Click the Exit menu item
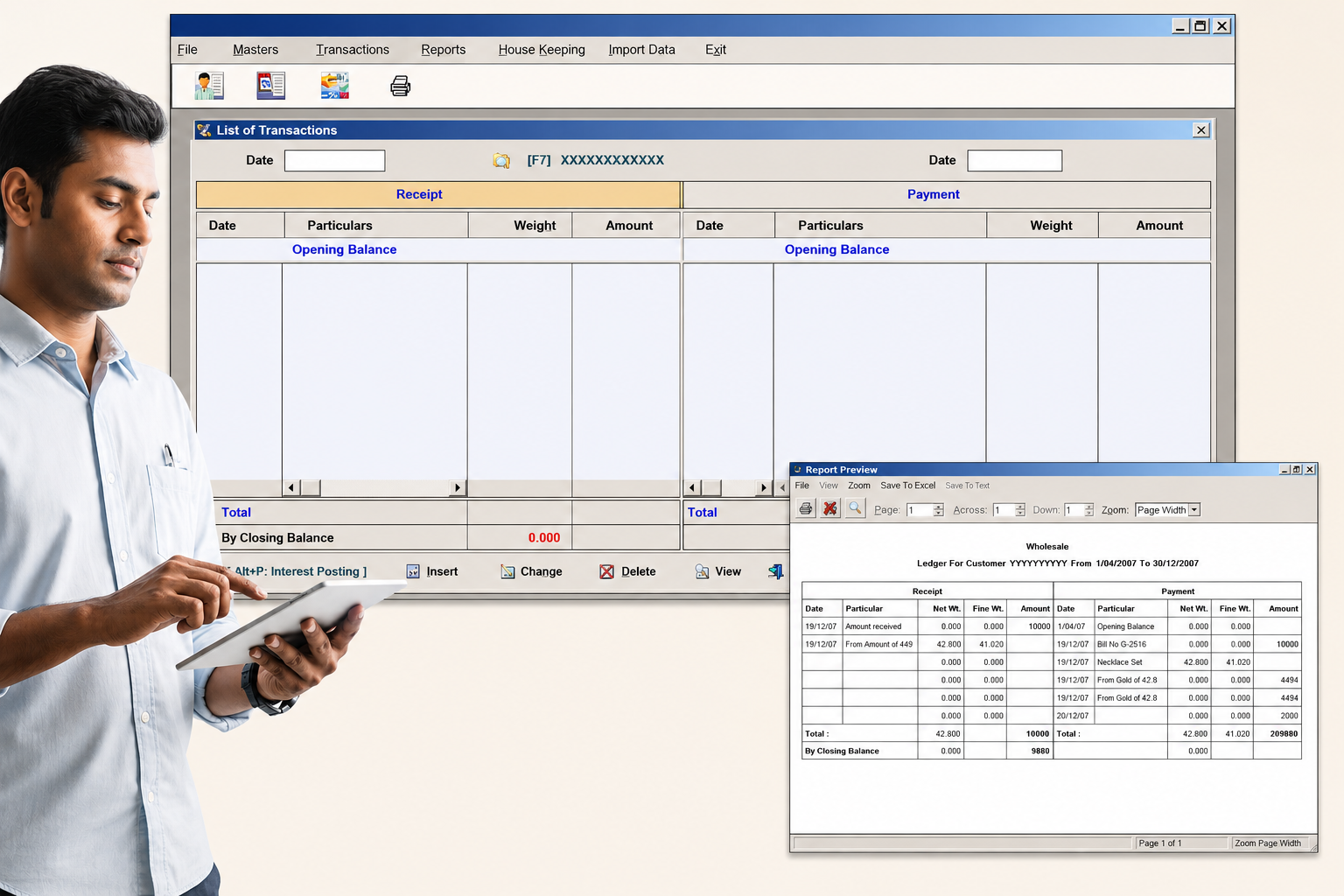This screenshot has height=896, width=1344. coord(716,50)
